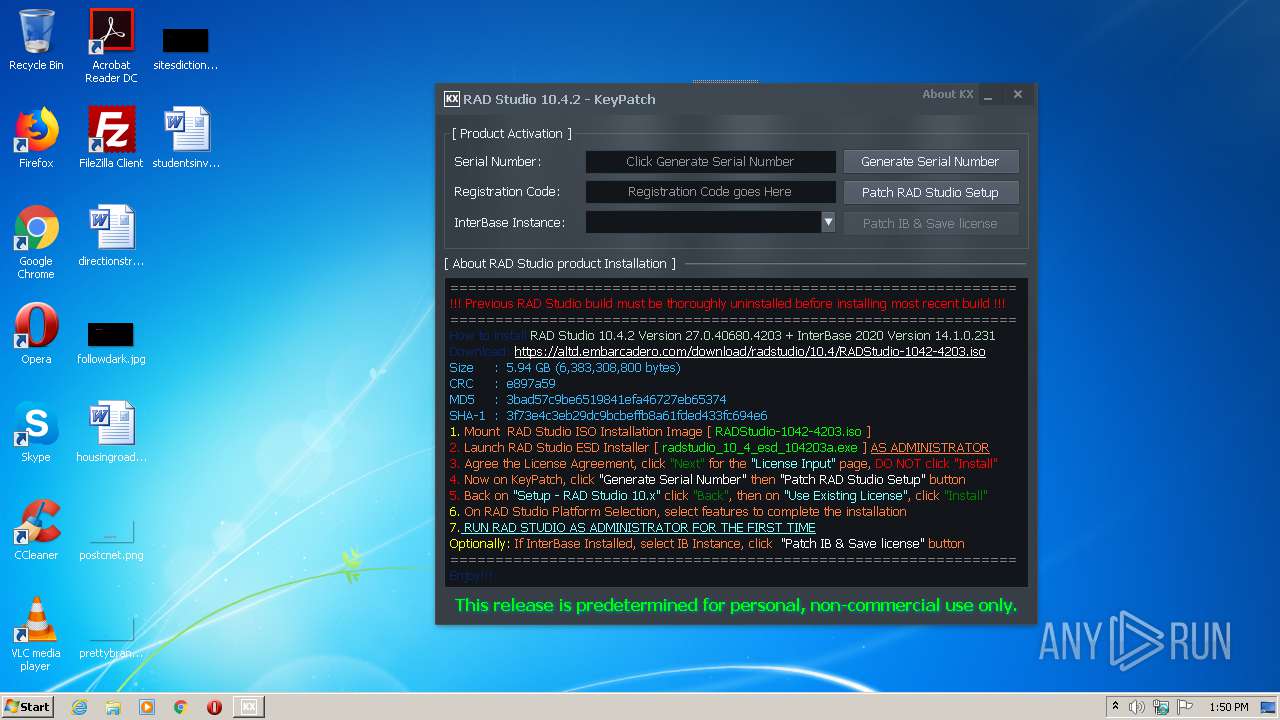Open FileZilla Client desktop shortcut
This screenshot has height=720, width=1280.
[111, 138]
